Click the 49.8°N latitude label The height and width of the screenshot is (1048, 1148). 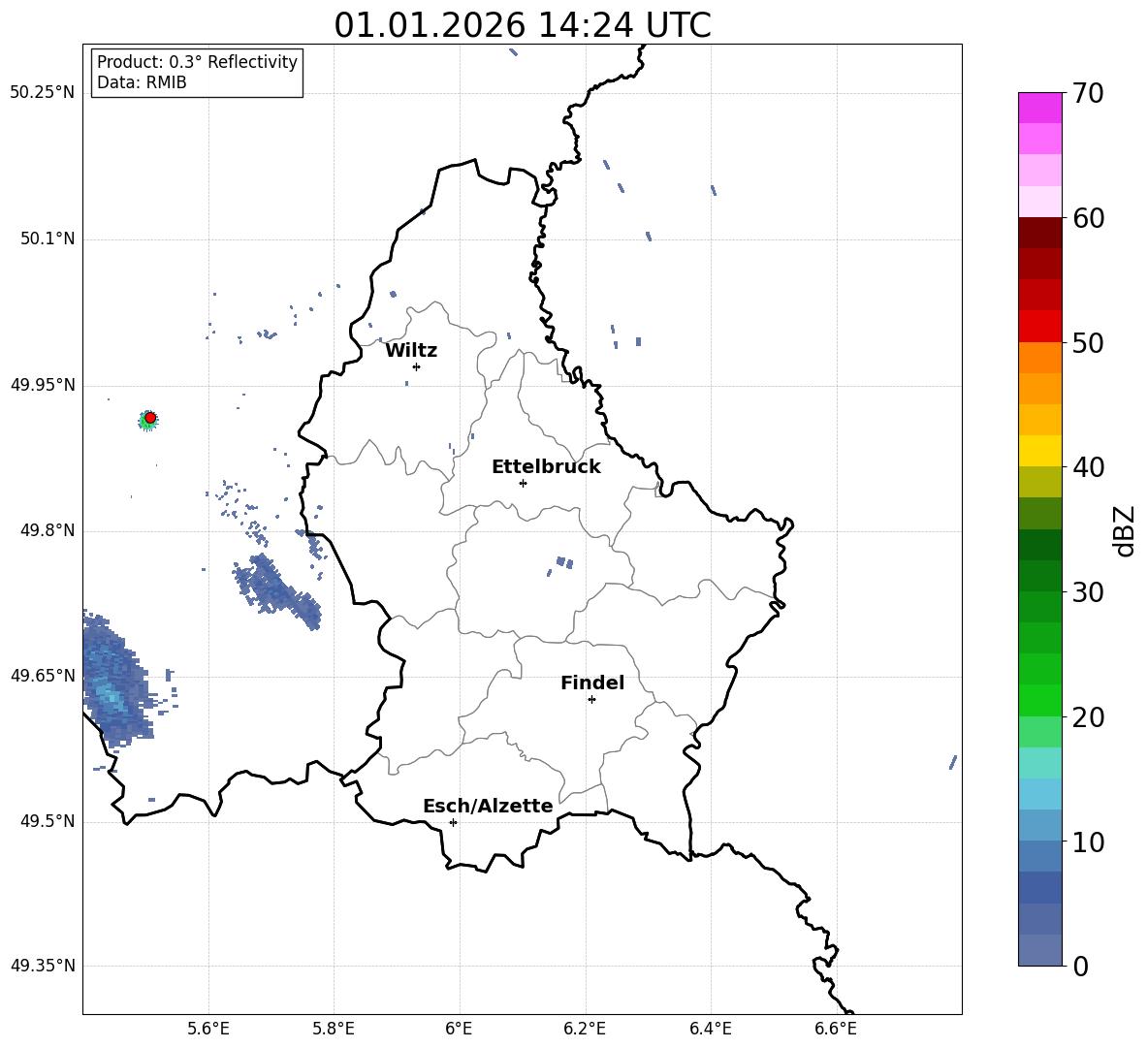48,530
